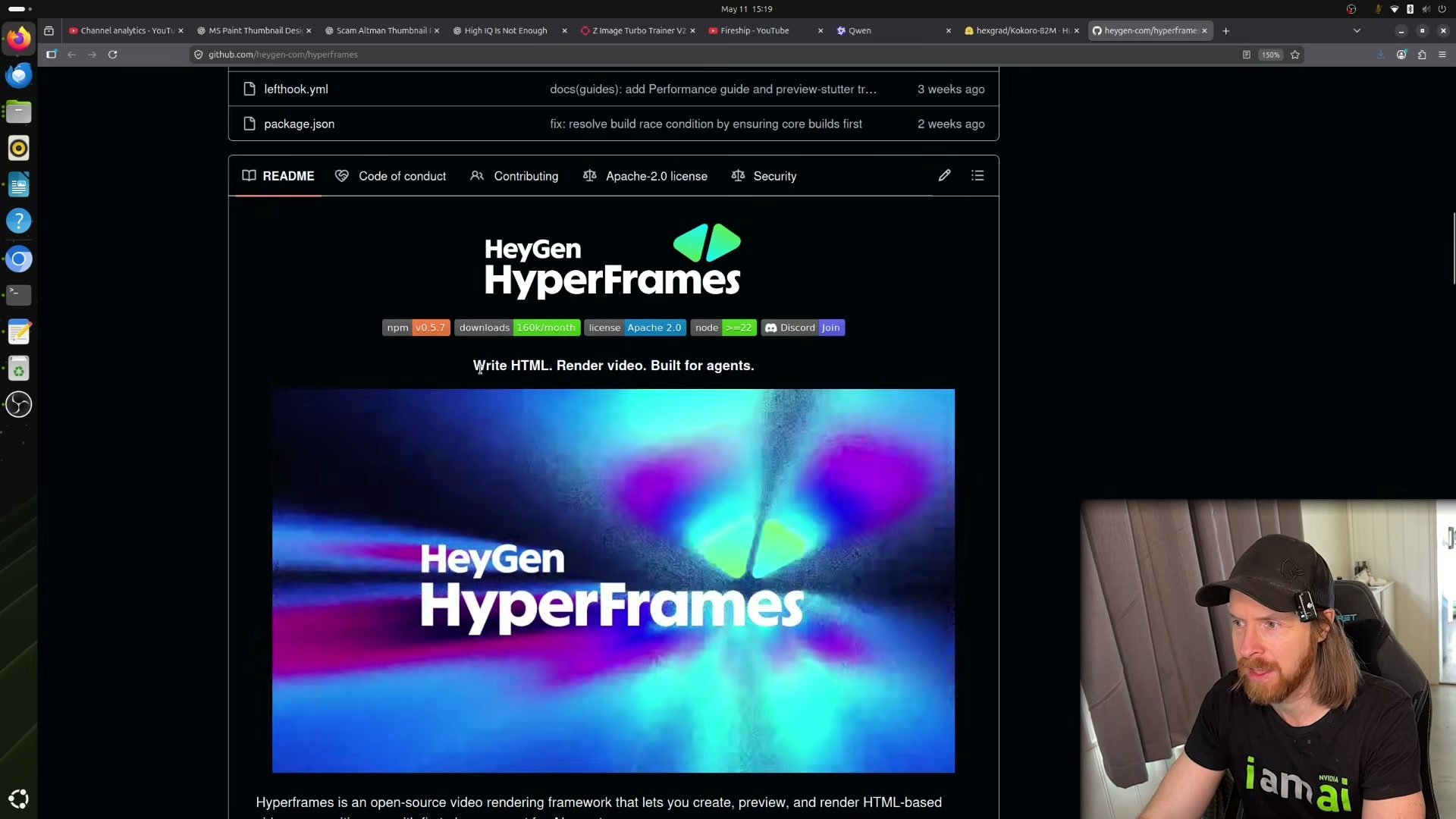The height and width of the screenshot is (819, 1456).
Task: Open the package.json file link
Action: pos(299,124)
